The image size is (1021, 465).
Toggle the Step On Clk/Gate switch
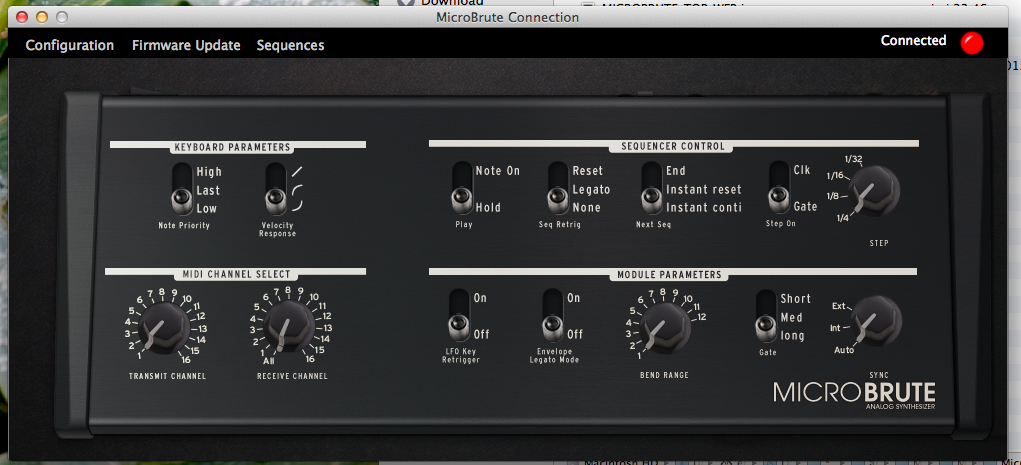(779, 187)
